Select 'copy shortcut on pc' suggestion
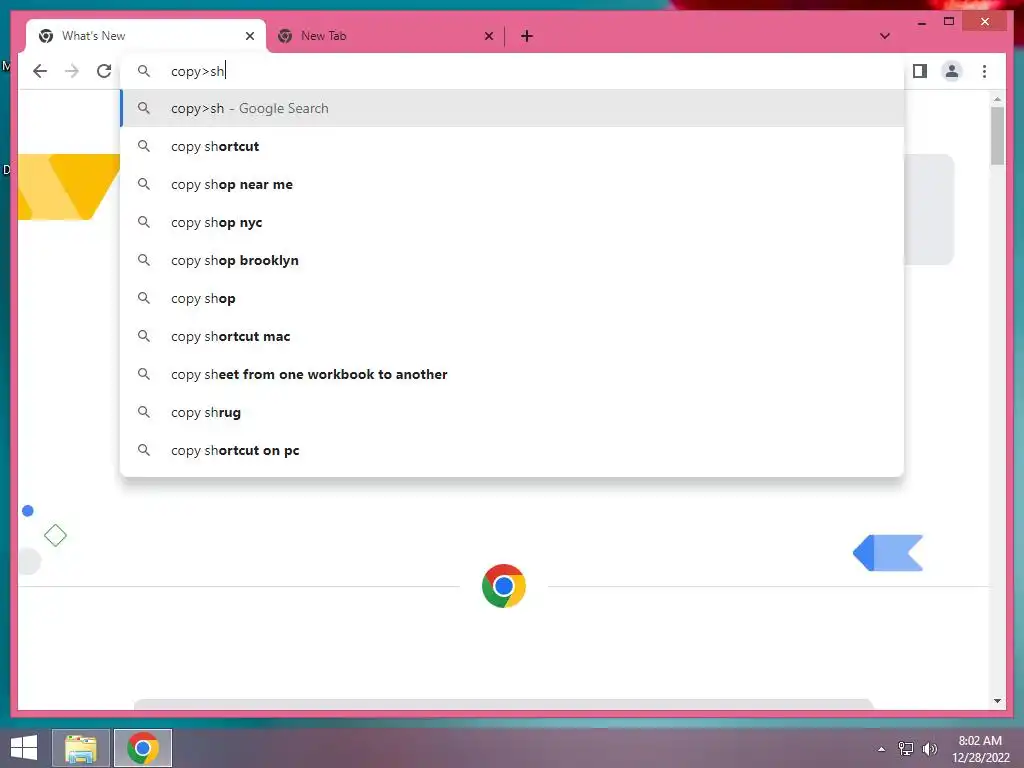 (513, 450)
